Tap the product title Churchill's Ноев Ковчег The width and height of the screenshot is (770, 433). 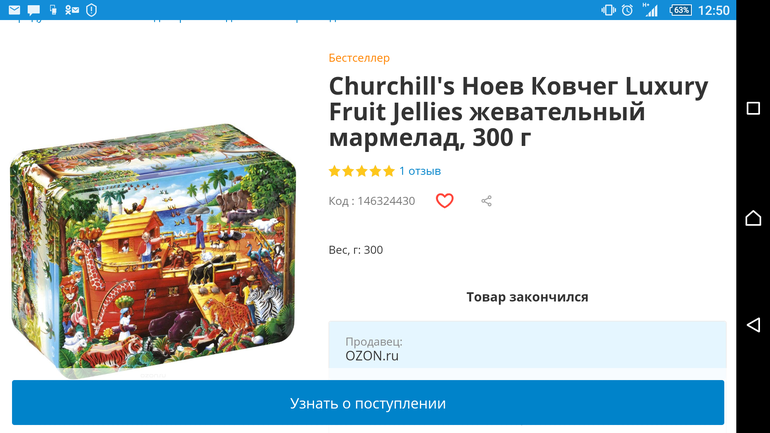coord(519,112)
